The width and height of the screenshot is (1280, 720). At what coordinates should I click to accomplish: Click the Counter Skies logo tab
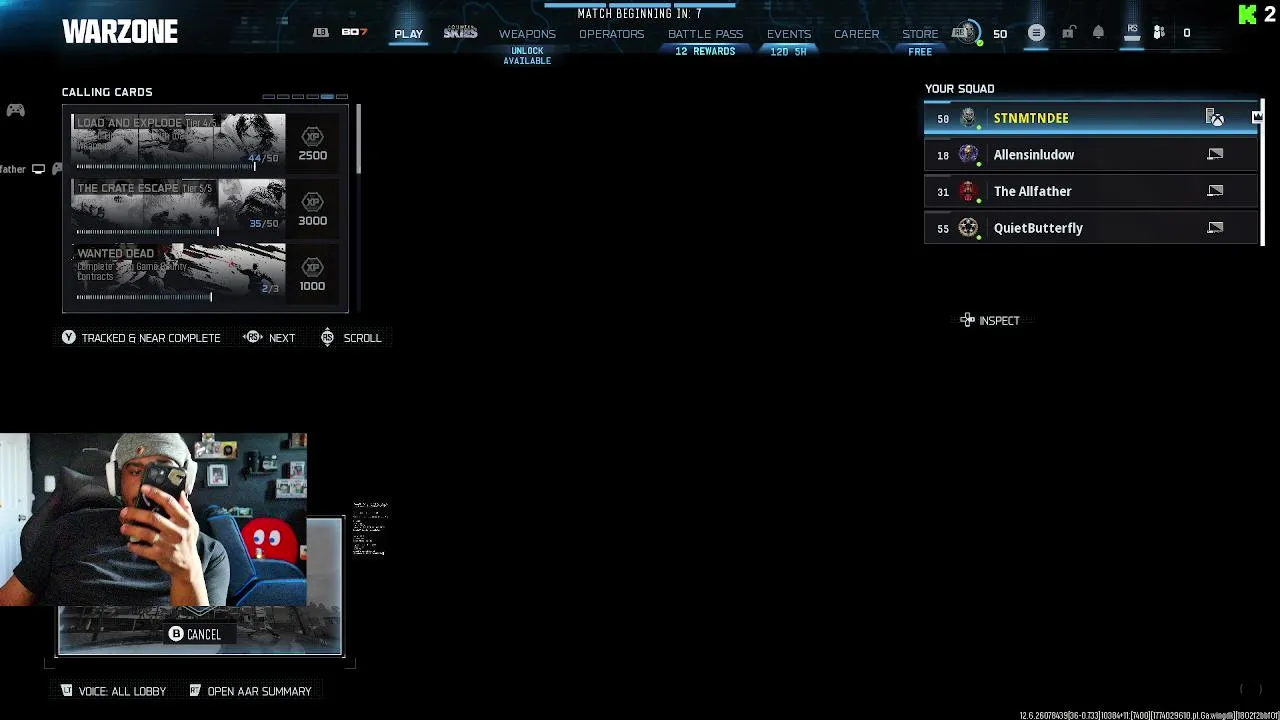(x=461, y=33)
